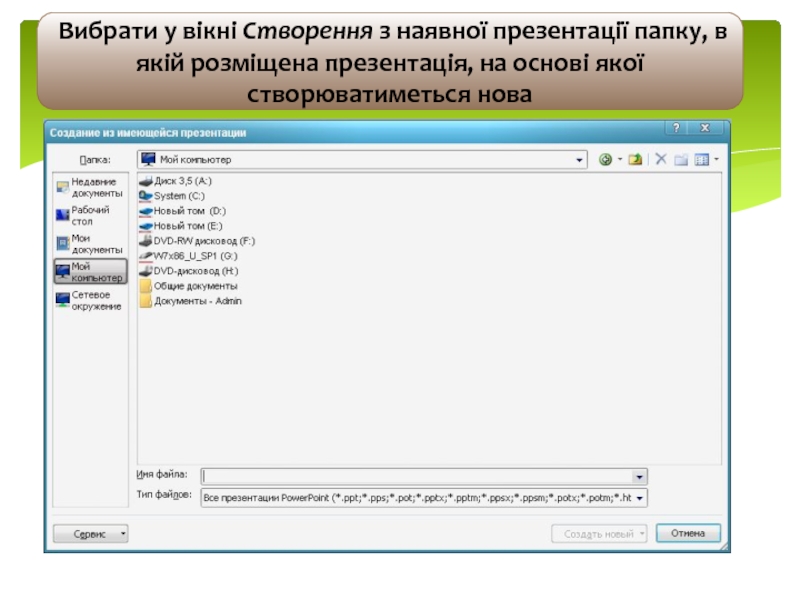The height and width of the screenshot is (600, 800).
Task: Open Мои документы in sidebar
Action: 90,244
